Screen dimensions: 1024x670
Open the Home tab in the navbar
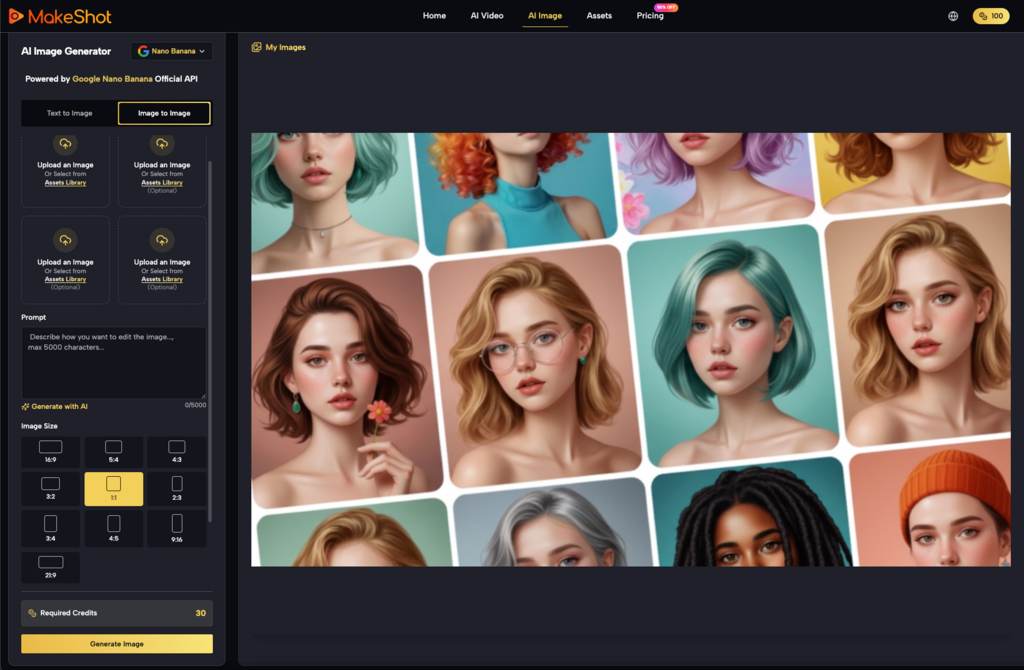tap(434, 16)
